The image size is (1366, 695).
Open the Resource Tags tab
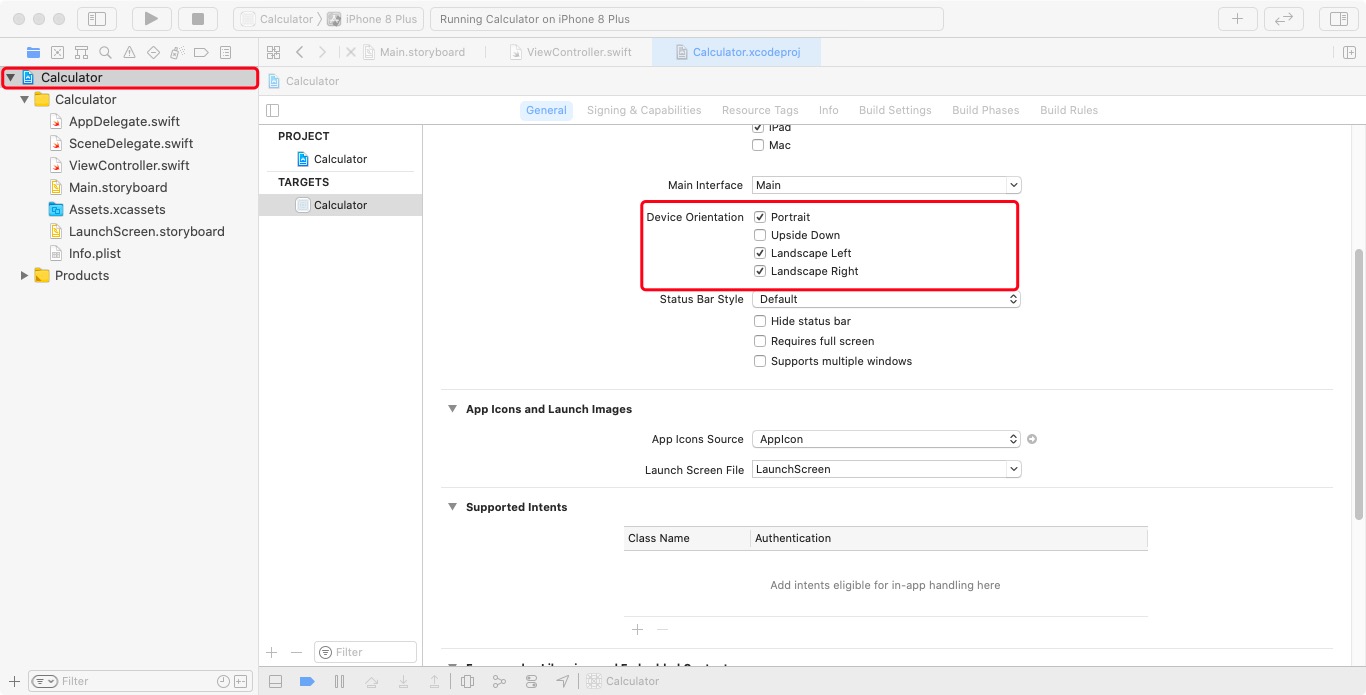[x=760, y=110]
